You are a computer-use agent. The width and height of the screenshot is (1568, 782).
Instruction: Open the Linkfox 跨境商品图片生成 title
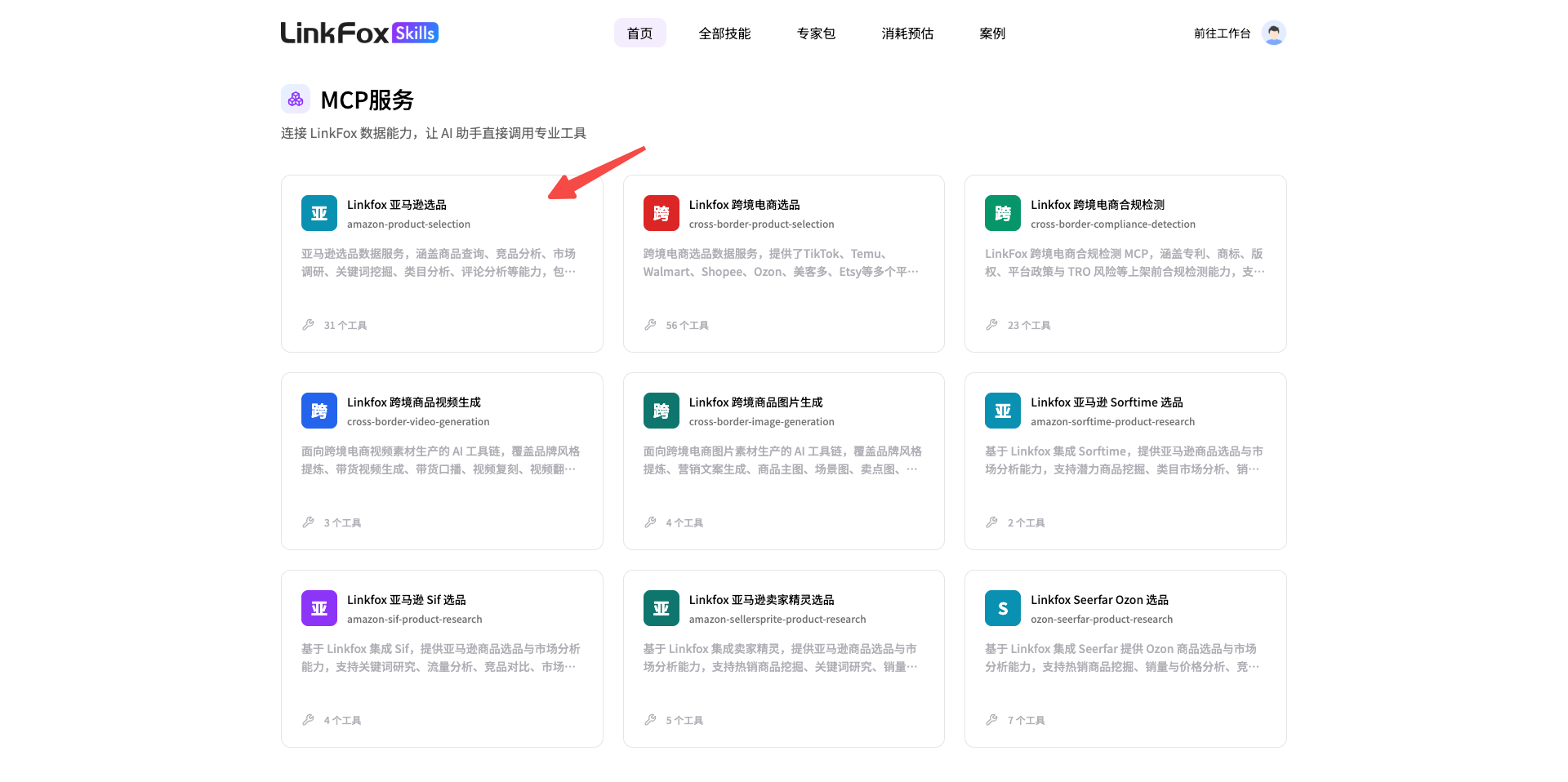click(x=756, y=402)
